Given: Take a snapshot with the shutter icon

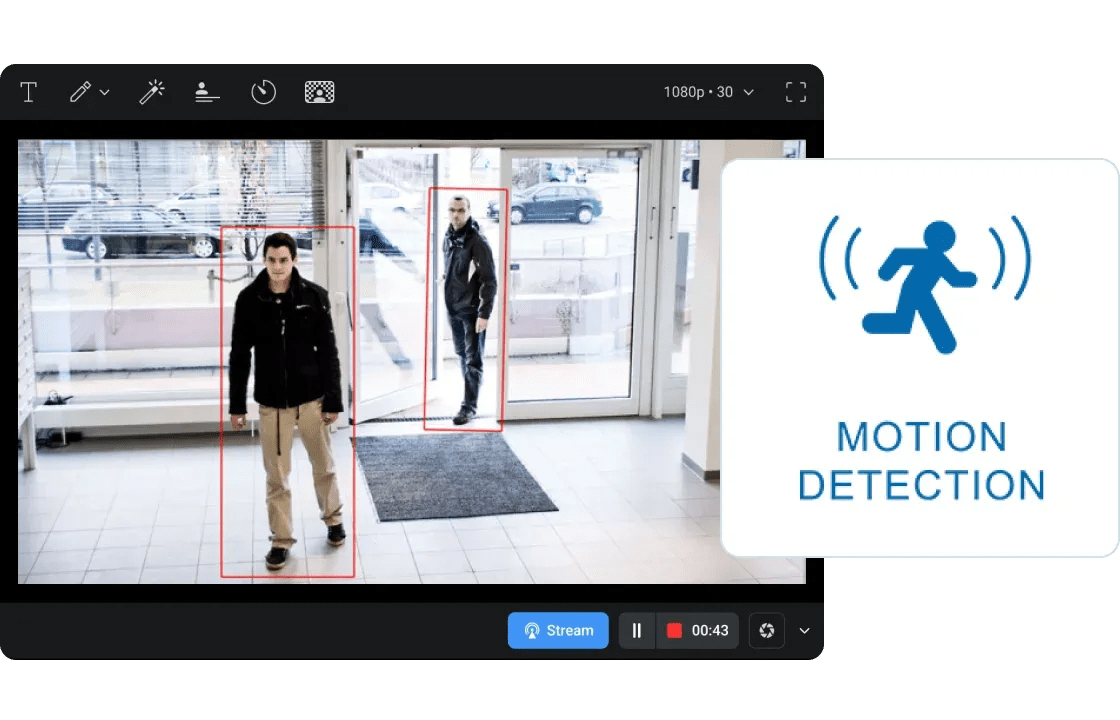Looking at the screenshot, I should (767, 631).
